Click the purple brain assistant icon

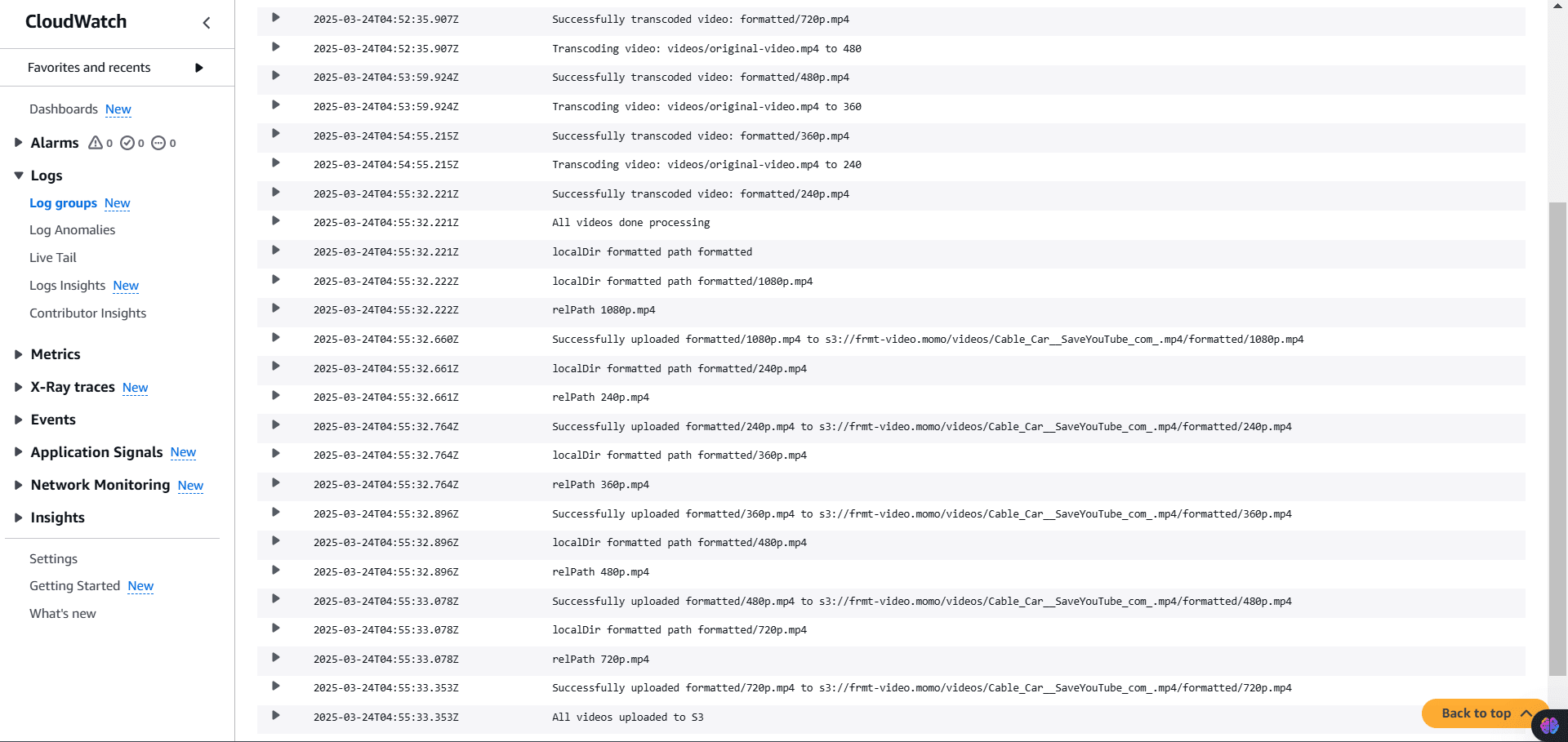pos(1549,725)
